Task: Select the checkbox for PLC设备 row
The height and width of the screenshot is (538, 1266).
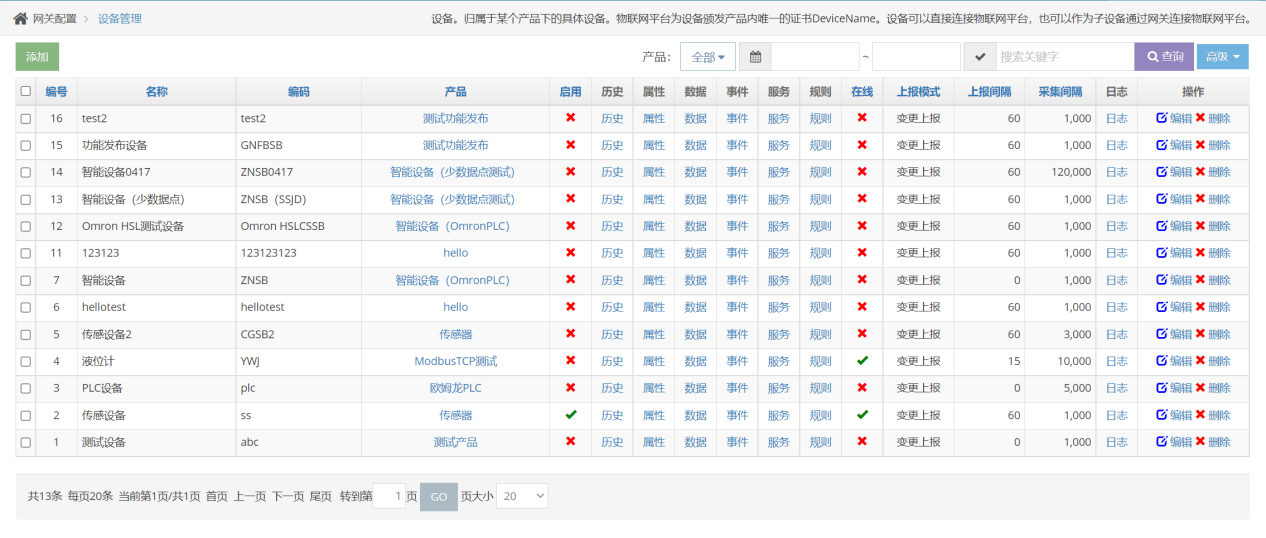Action: coord(26,388)
